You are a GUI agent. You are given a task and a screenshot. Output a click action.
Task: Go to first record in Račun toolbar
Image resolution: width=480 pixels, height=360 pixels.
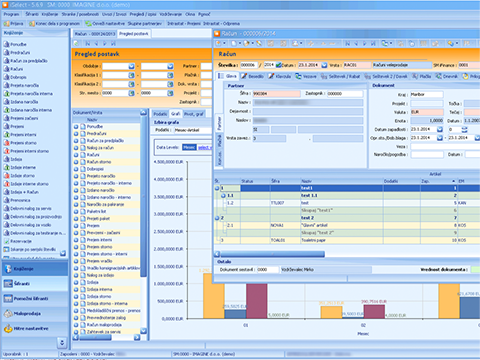coord(347,43)
